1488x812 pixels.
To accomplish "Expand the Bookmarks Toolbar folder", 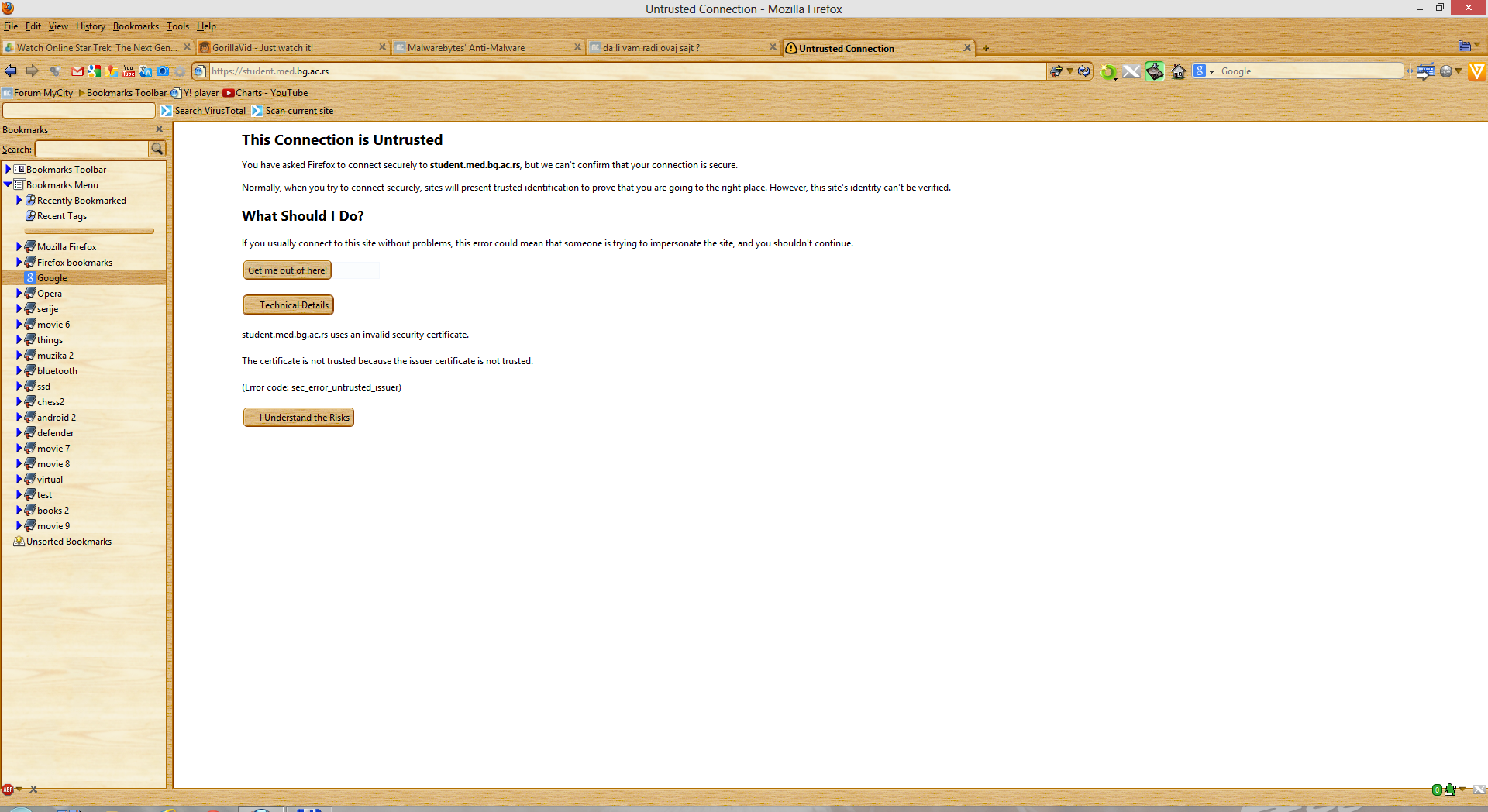I will click(8, 169).
